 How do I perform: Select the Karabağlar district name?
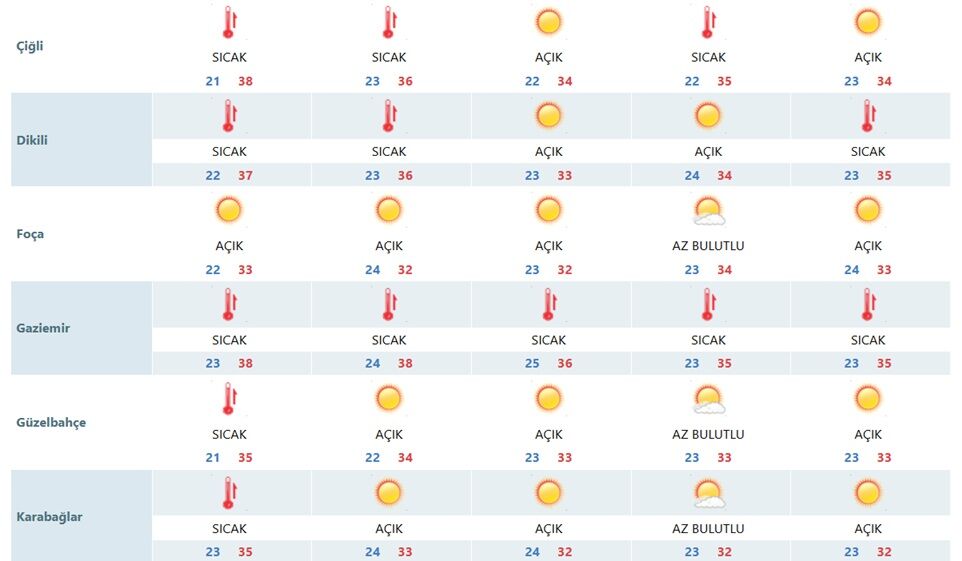[49, 517]
